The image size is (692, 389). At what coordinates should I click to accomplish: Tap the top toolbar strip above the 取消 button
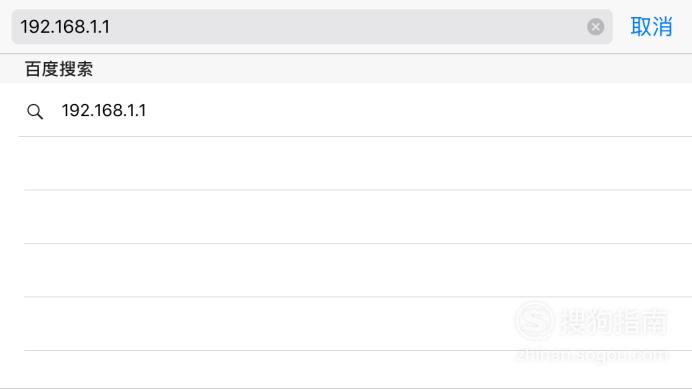pos(651,6)
